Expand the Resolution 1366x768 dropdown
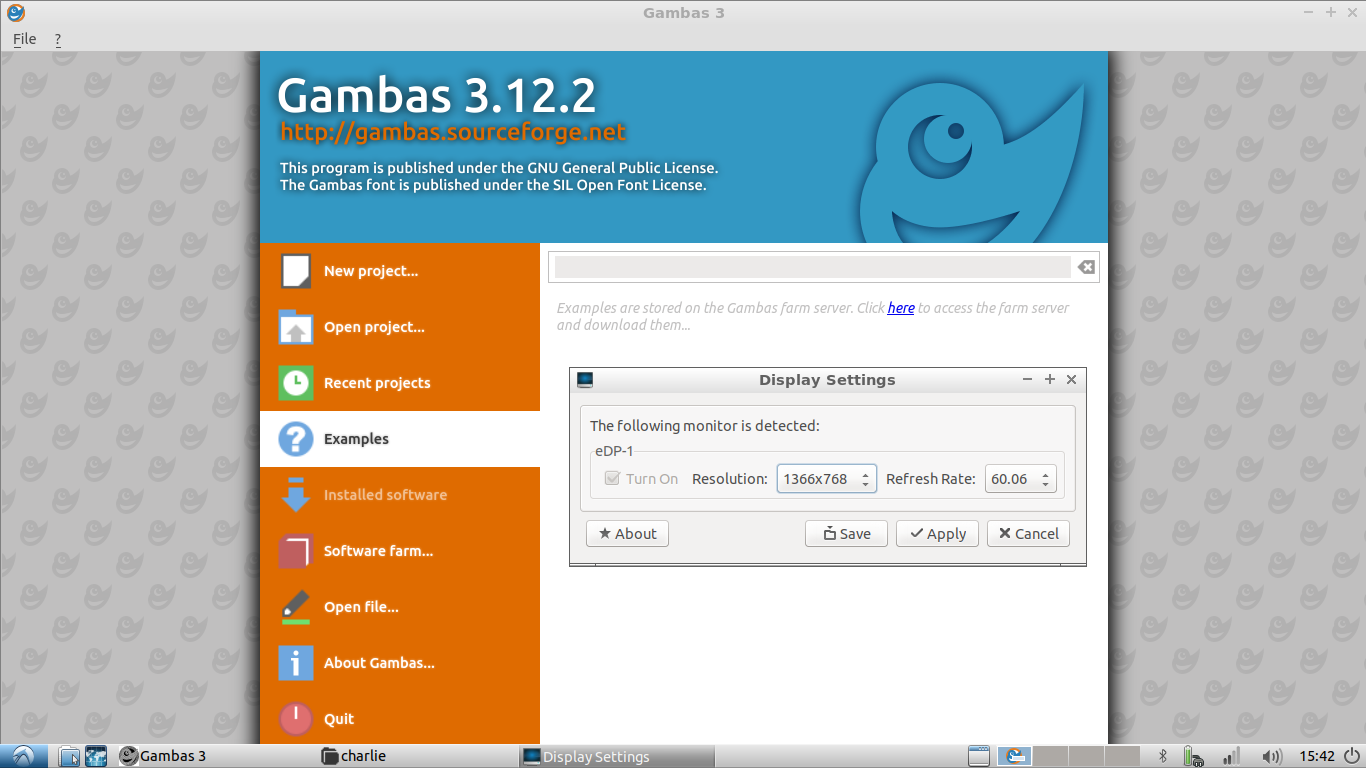 pyautogui.click(x=826, y=479)
